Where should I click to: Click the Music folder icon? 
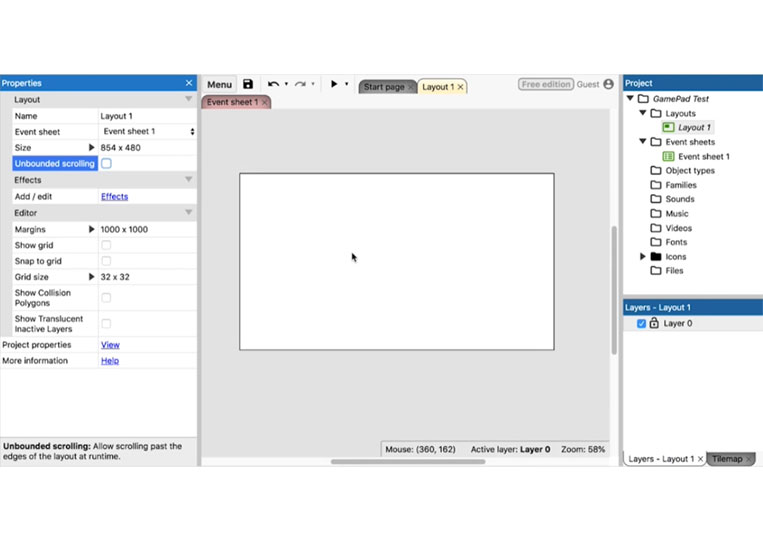pos(656,213)
